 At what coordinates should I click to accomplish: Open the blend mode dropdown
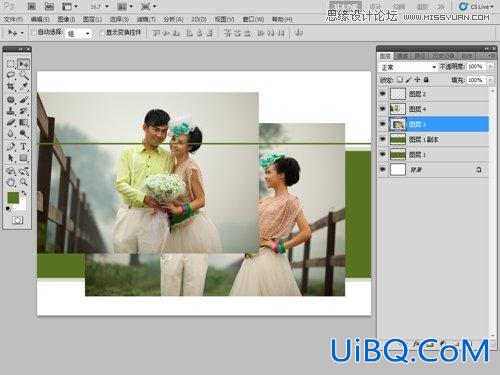[408, 67]
